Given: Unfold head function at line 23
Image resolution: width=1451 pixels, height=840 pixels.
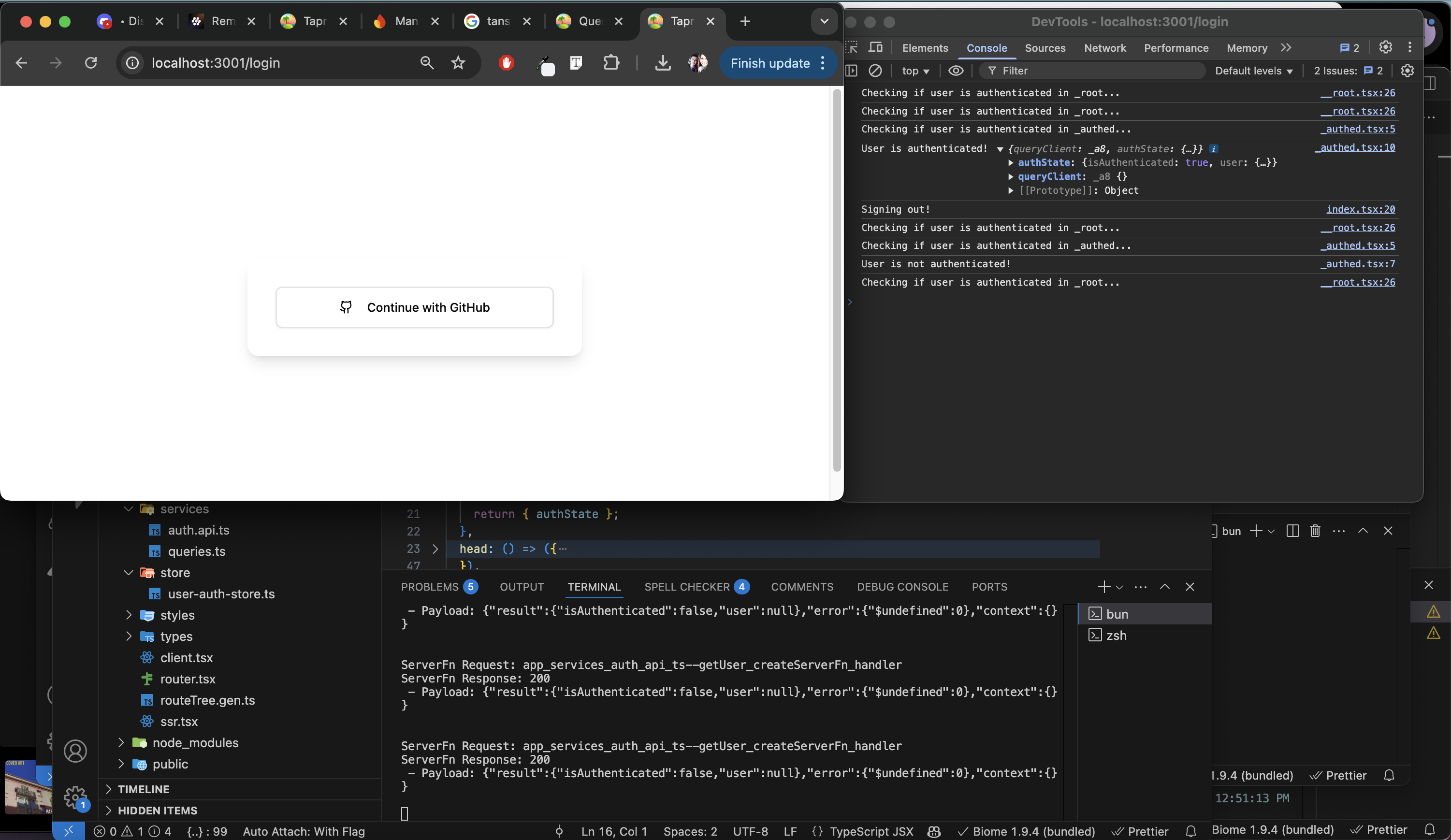Looking at the screenshot, I should point(435,549).
